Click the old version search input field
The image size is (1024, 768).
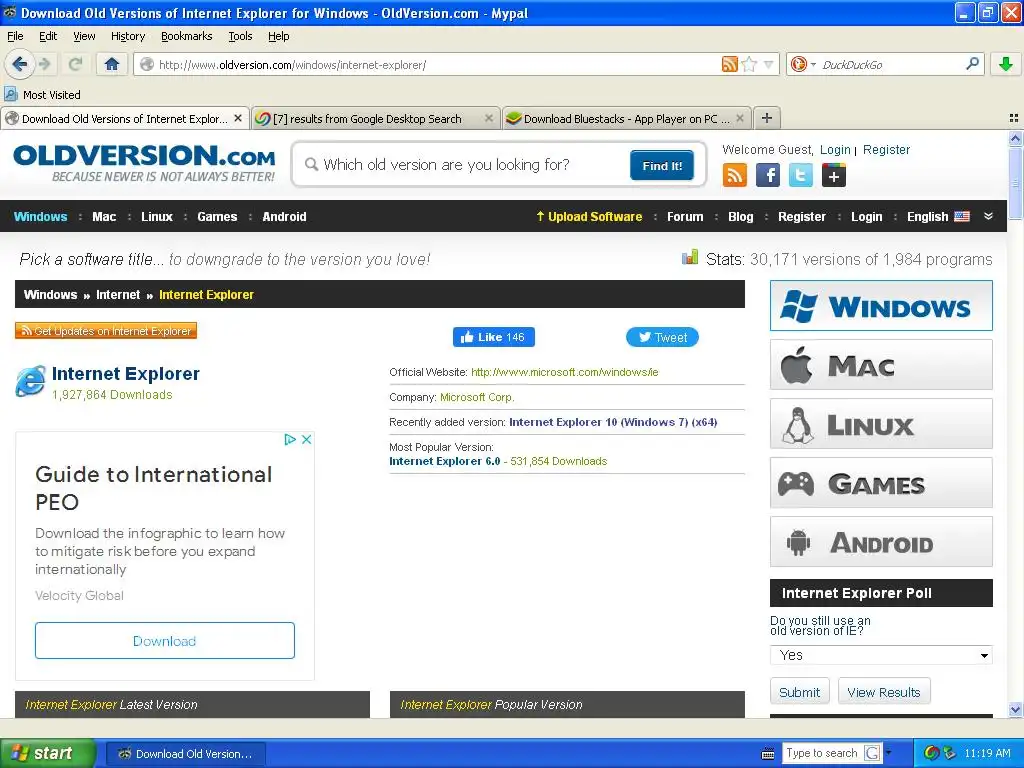click(x=464, y=165)
